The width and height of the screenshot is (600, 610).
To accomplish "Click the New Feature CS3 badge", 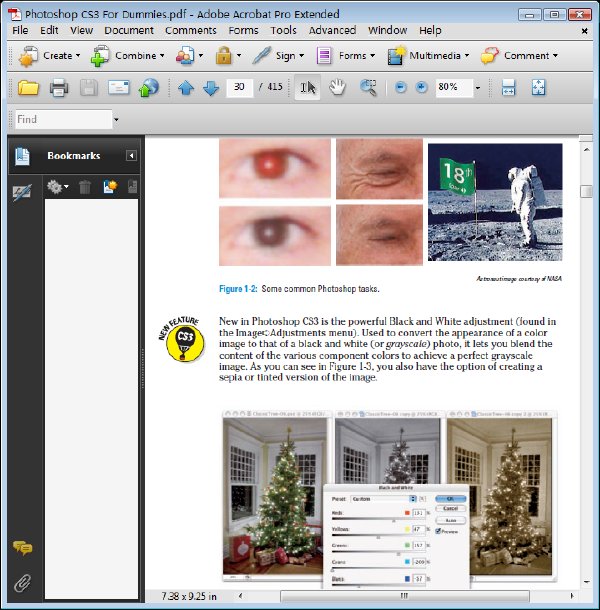I will pos(182,339).
